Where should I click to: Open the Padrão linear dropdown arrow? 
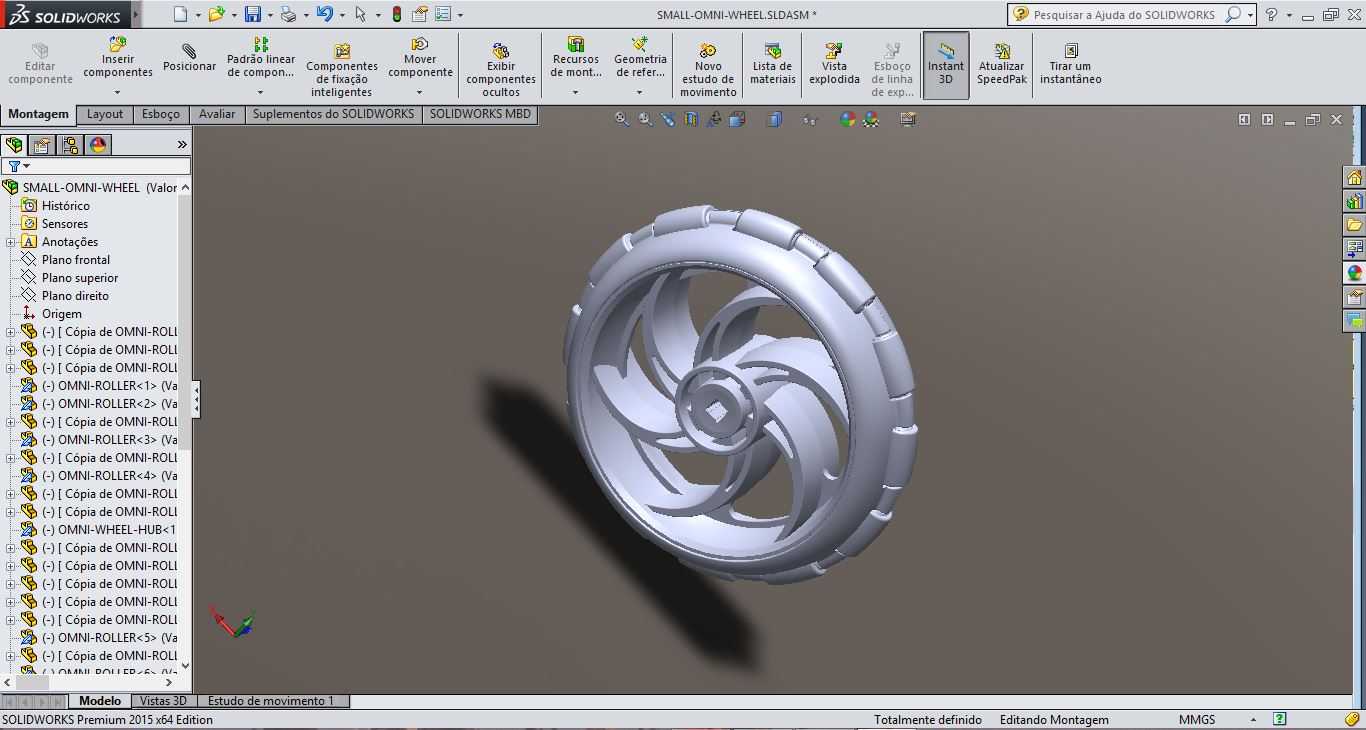click(x=261, y=92)
